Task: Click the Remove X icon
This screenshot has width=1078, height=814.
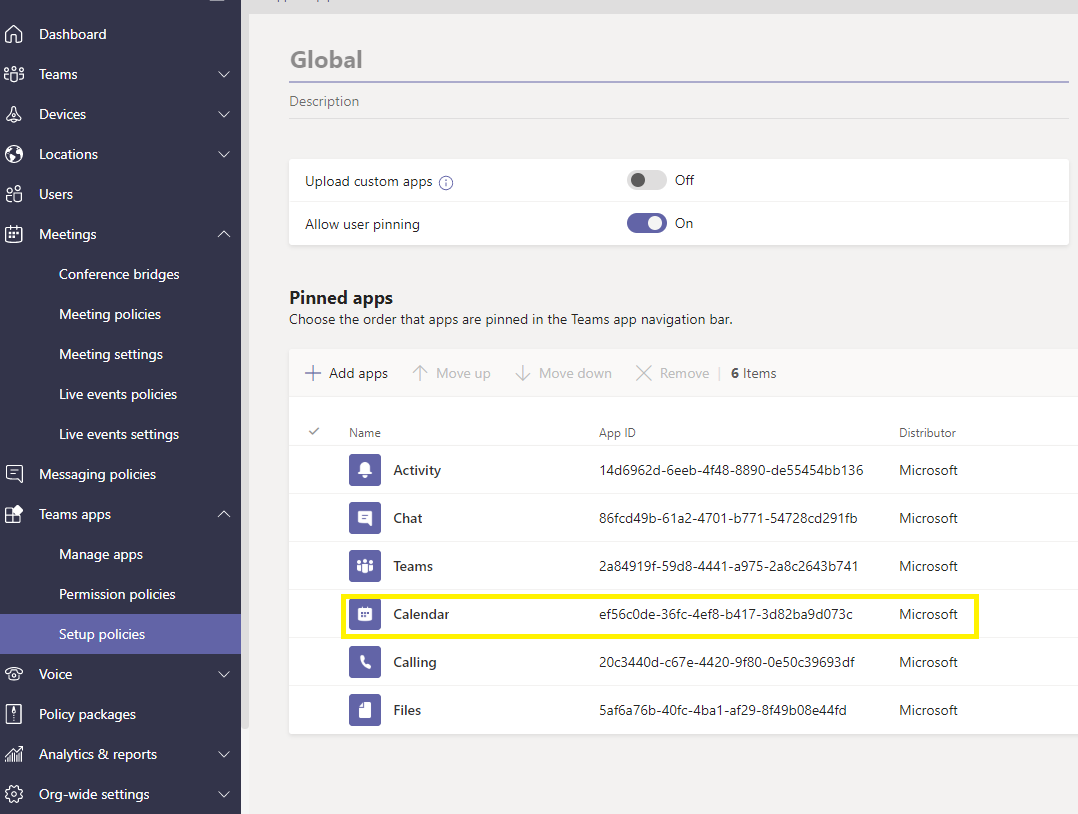Action: 644,373
